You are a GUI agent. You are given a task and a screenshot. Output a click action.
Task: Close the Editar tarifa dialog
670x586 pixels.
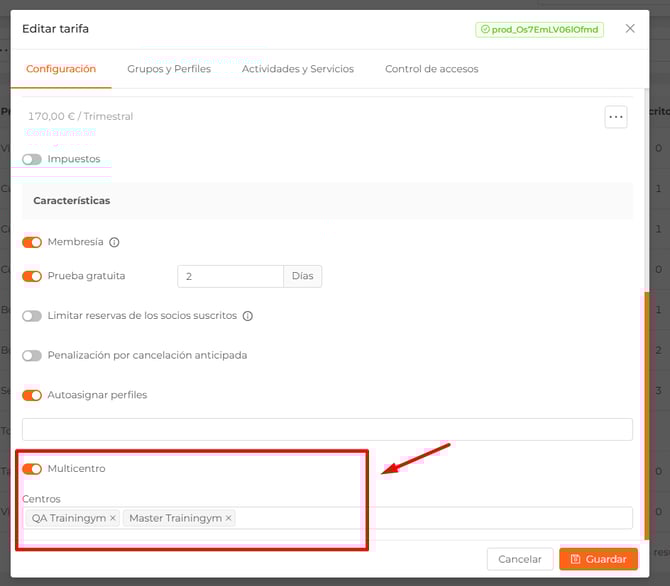tap(630, 29)
